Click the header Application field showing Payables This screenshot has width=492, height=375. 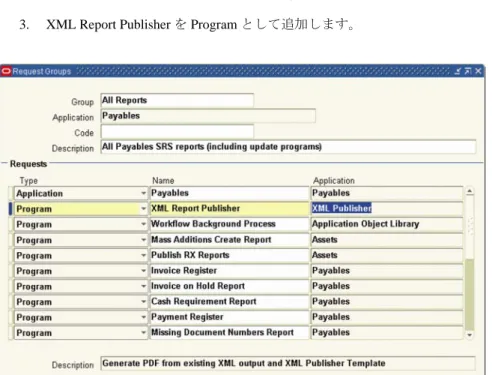point(208,116)
